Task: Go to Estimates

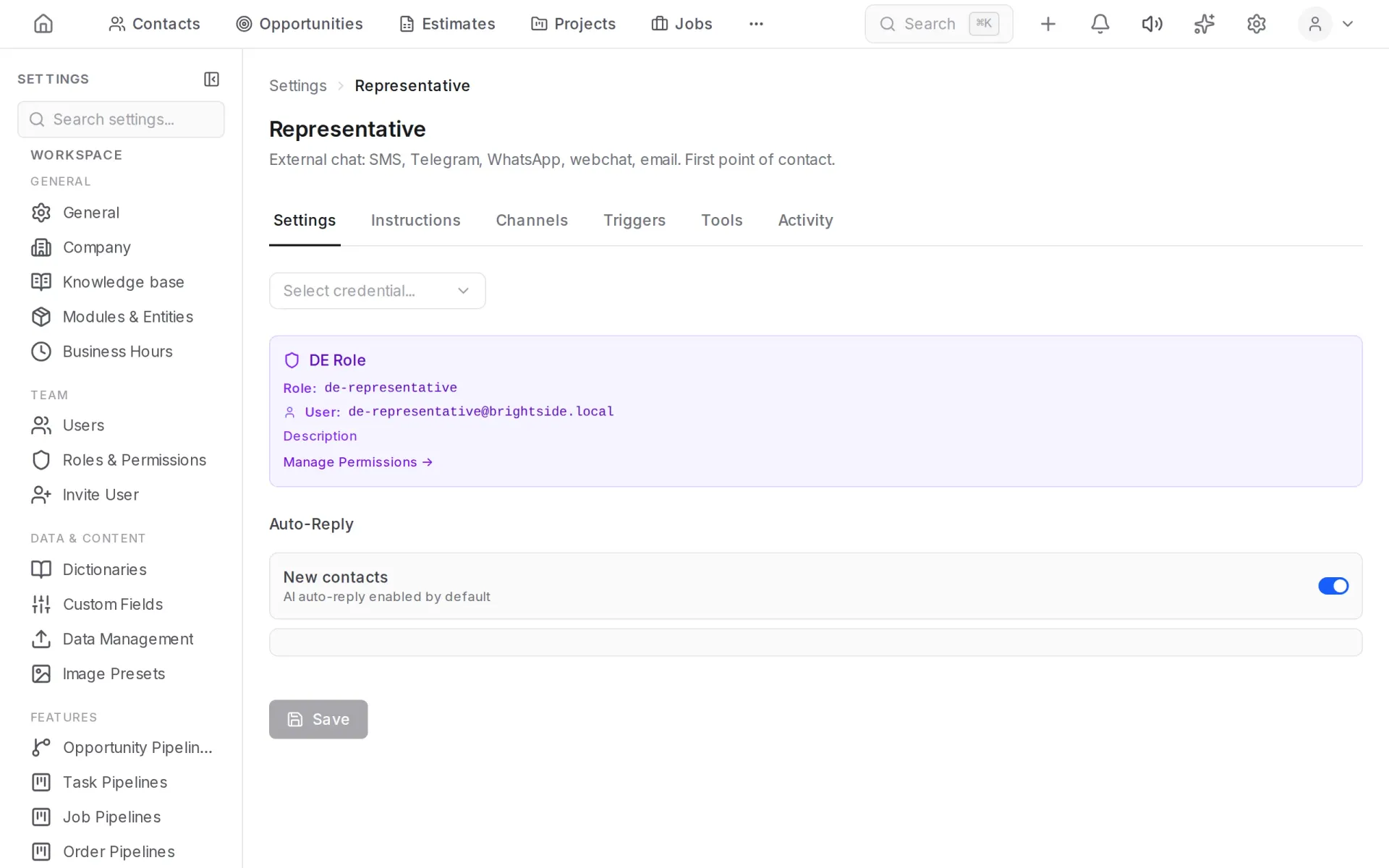Action: pyautogui.click(x=447, y=24)
